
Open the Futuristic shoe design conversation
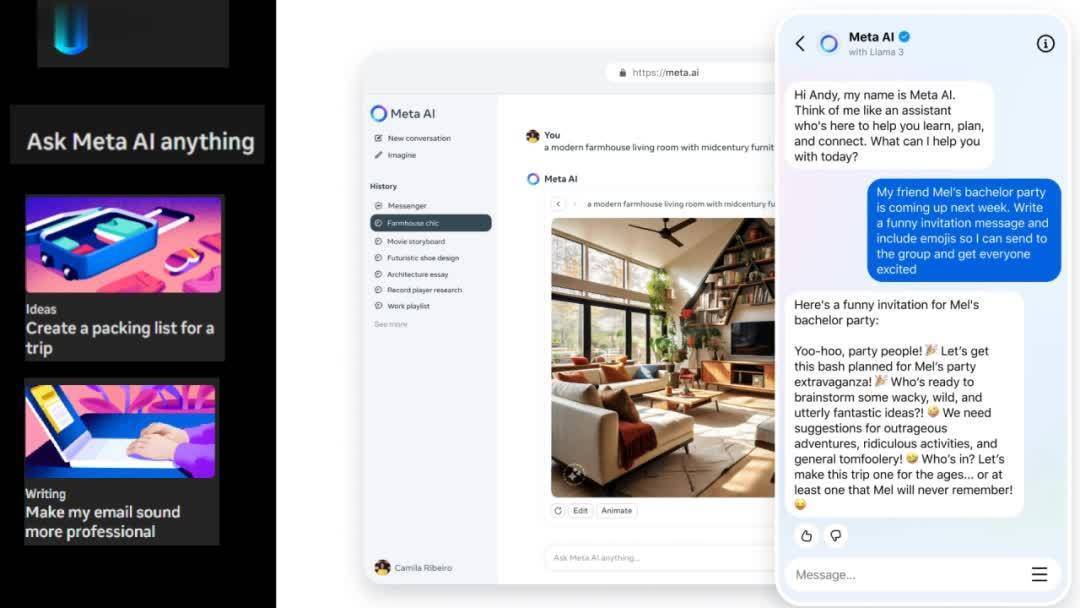point(422,258)
